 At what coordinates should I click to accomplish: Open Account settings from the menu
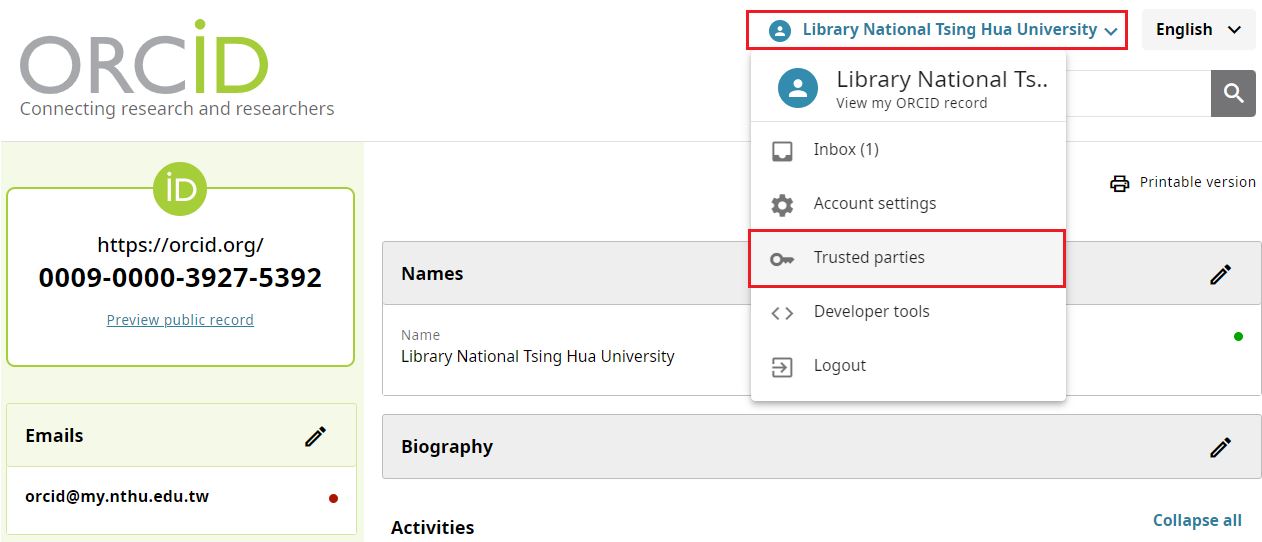point(874,204)
